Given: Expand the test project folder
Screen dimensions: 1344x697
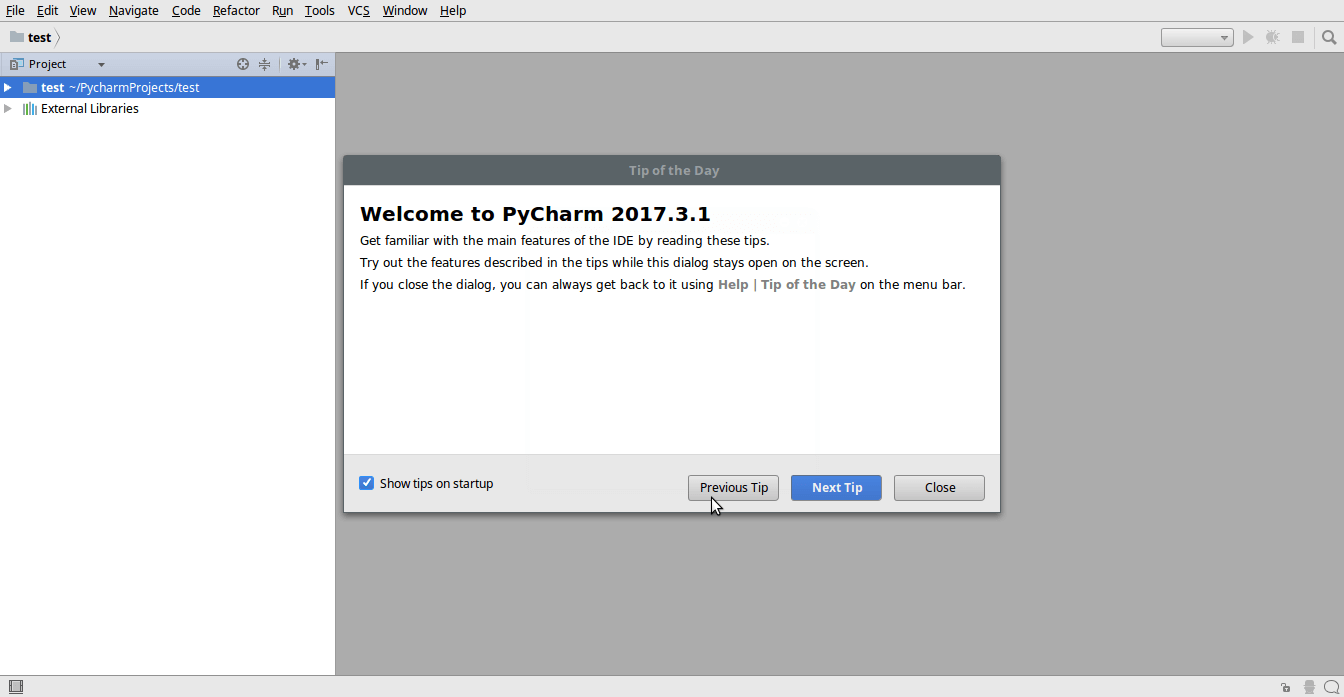Looking at the screenshot, I should tap(8, 88).
